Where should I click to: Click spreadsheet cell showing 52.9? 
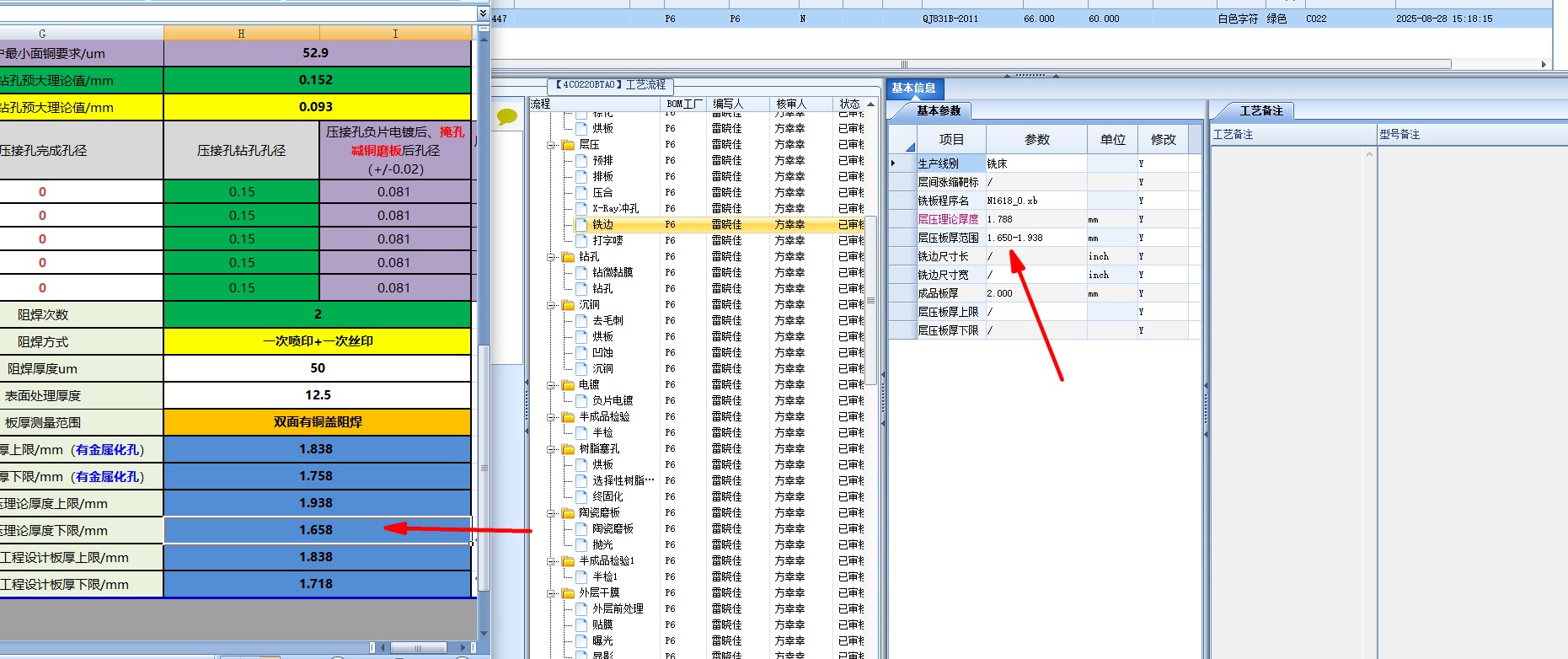(317, 53)
